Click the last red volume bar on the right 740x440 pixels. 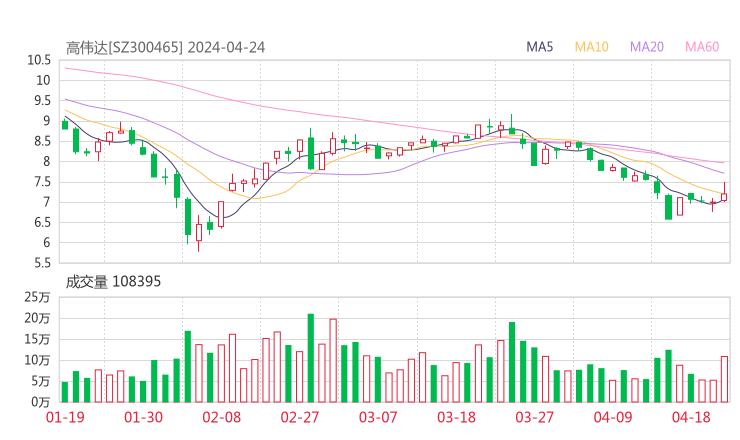724,380
